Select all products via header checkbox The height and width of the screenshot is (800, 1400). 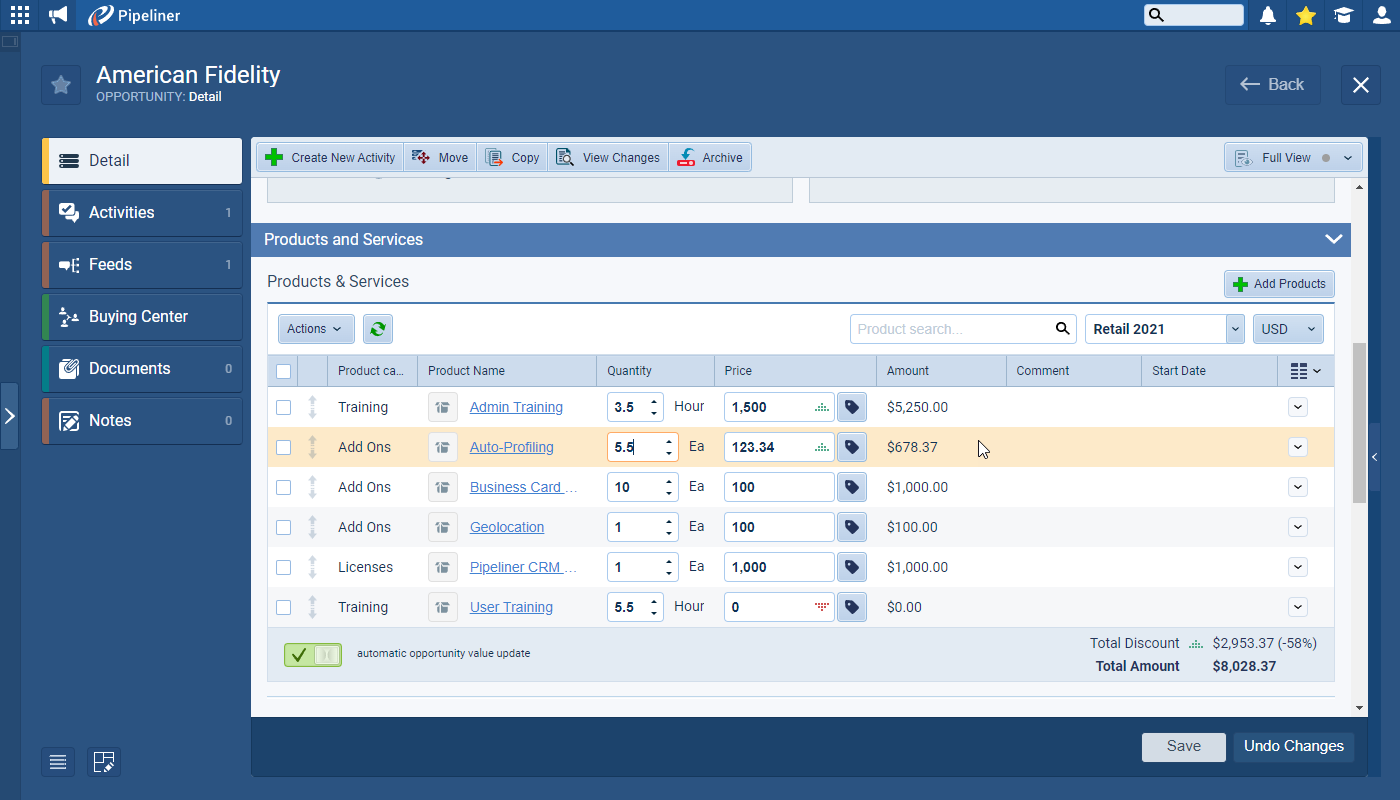pos(283,371)
